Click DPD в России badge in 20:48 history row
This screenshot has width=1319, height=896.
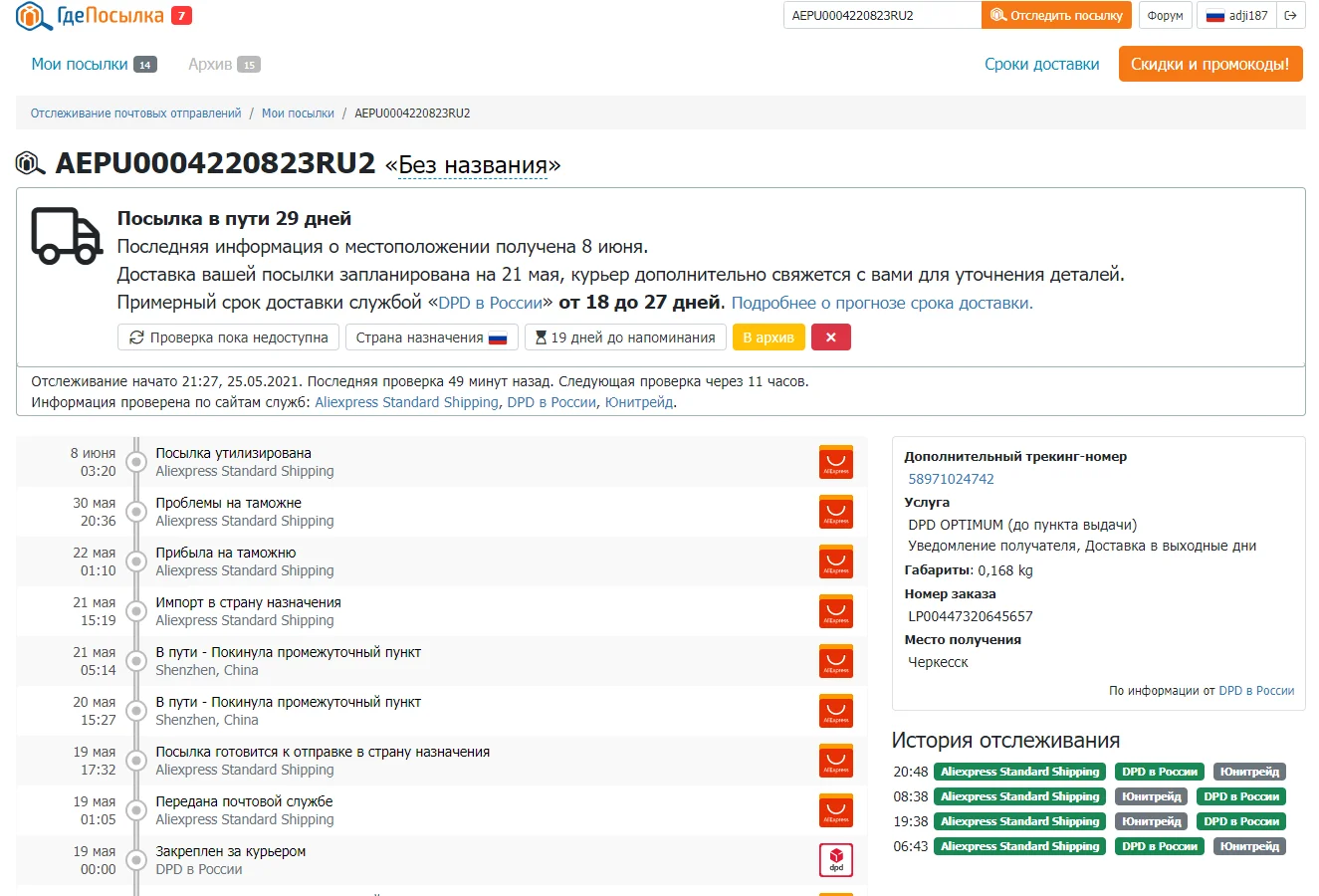[1160, 772]
